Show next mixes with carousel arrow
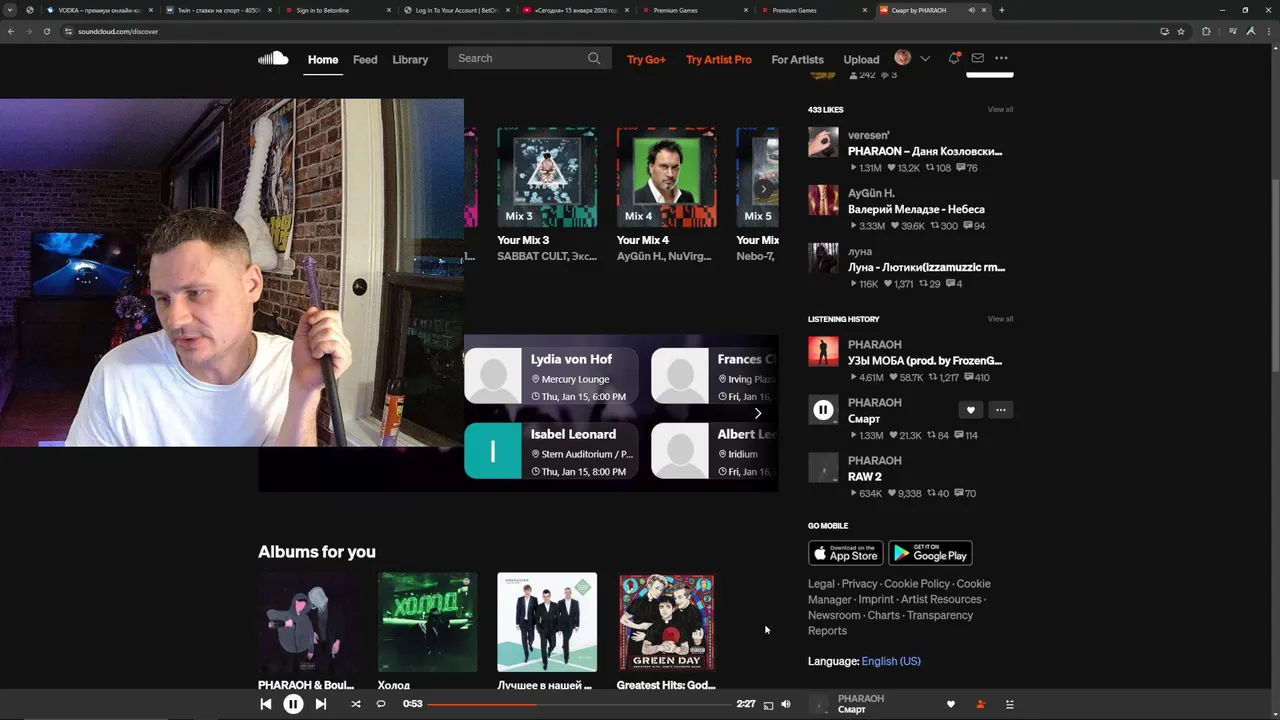The image size is (1280, 720). pos(764,189)
